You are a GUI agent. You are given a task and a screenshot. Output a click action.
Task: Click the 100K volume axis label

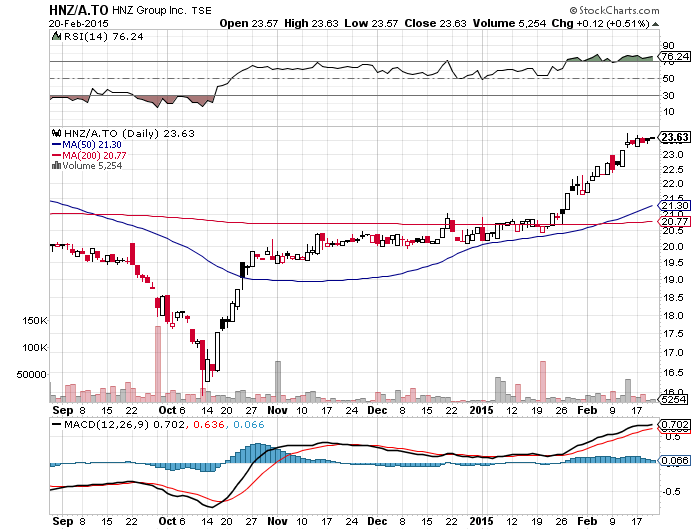pos(35,347)
